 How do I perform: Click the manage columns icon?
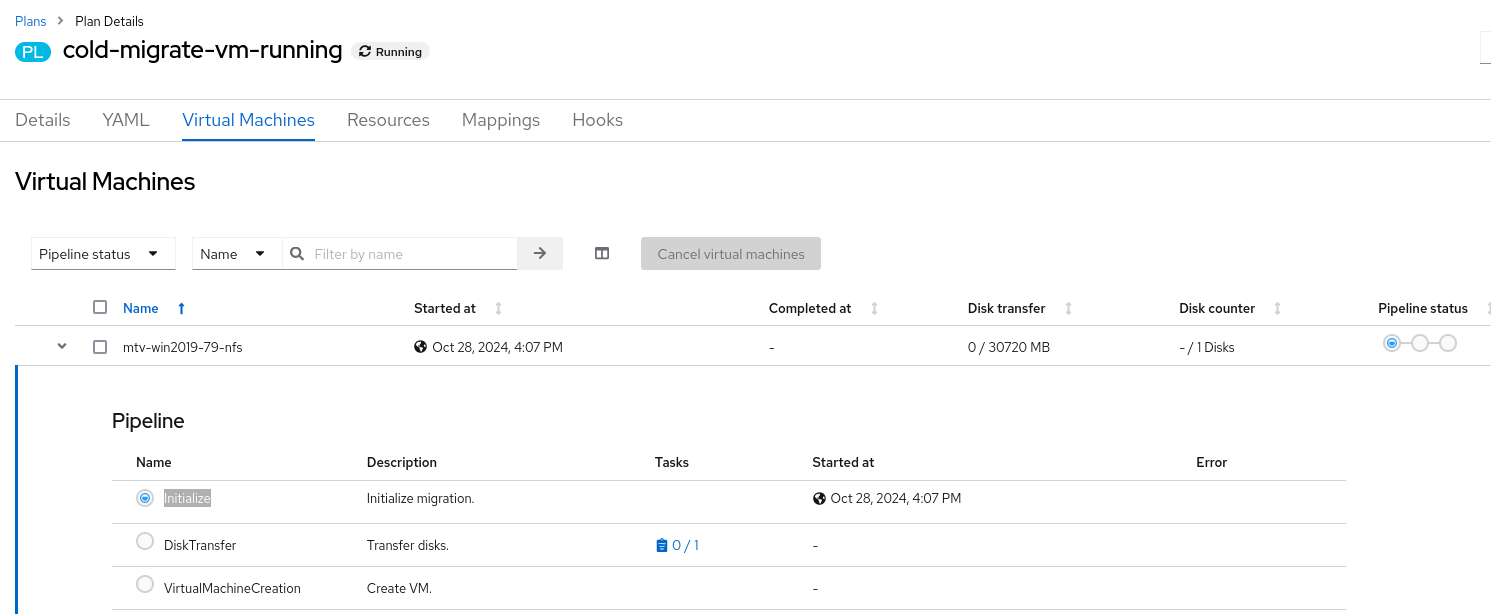[x=602, y=254]
